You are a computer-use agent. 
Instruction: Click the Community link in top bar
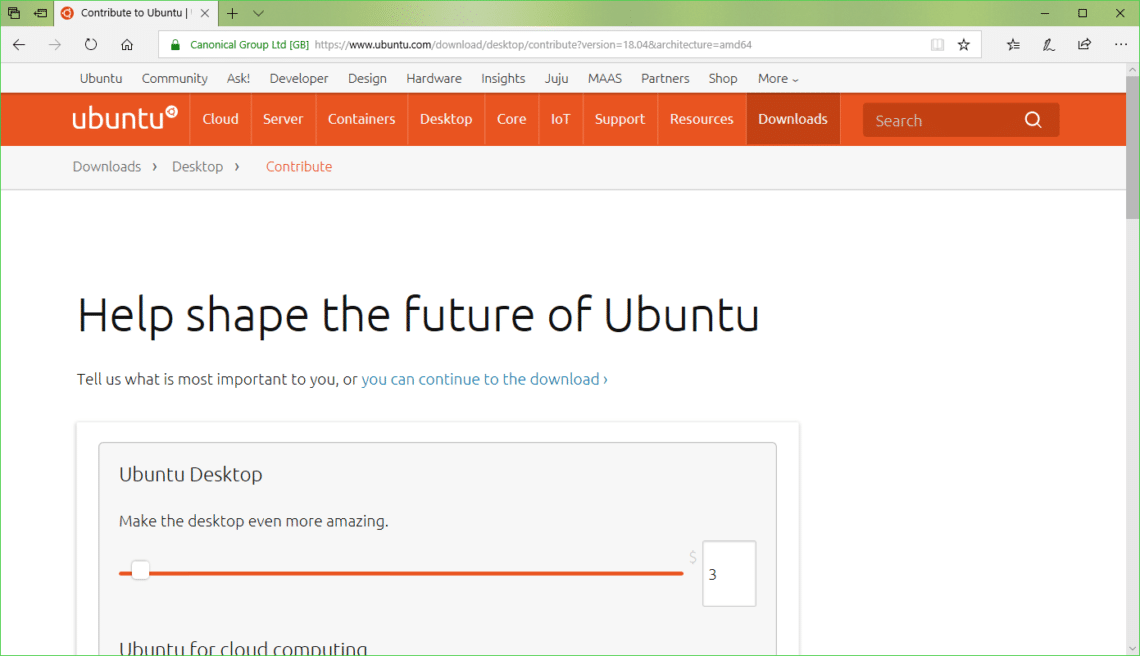click(x=174, y=79)
